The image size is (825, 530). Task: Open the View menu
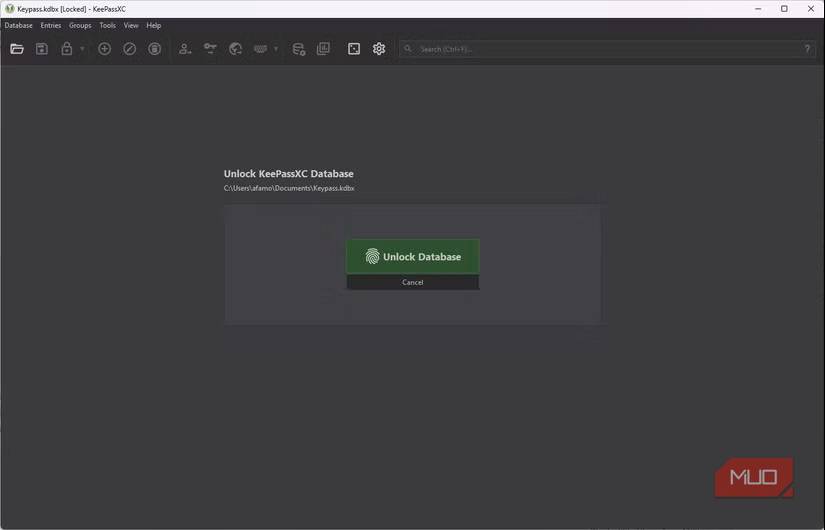point(131,25)
